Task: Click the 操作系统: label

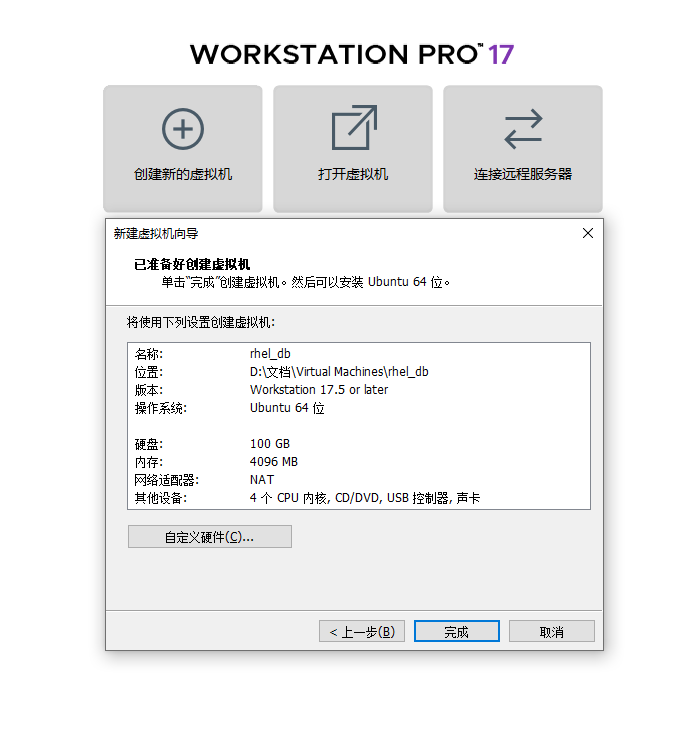Action: 161,408
